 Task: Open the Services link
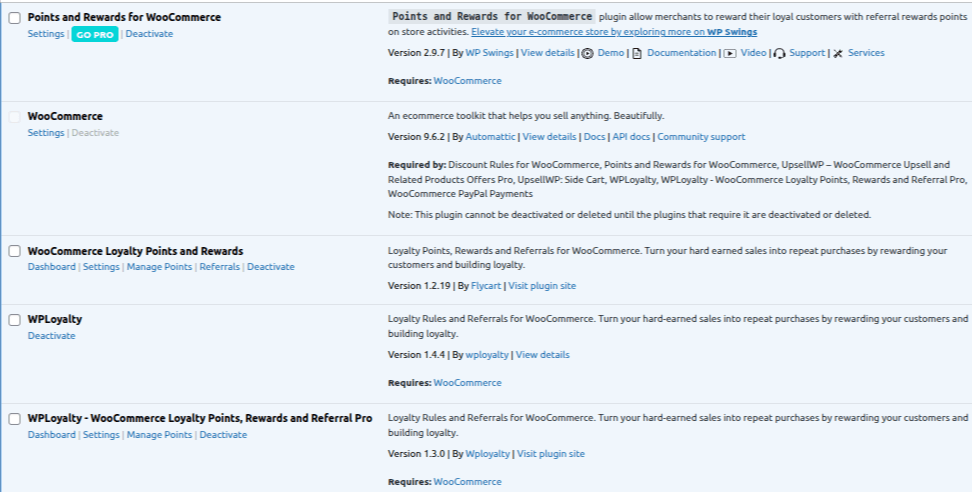click(866, 53)
